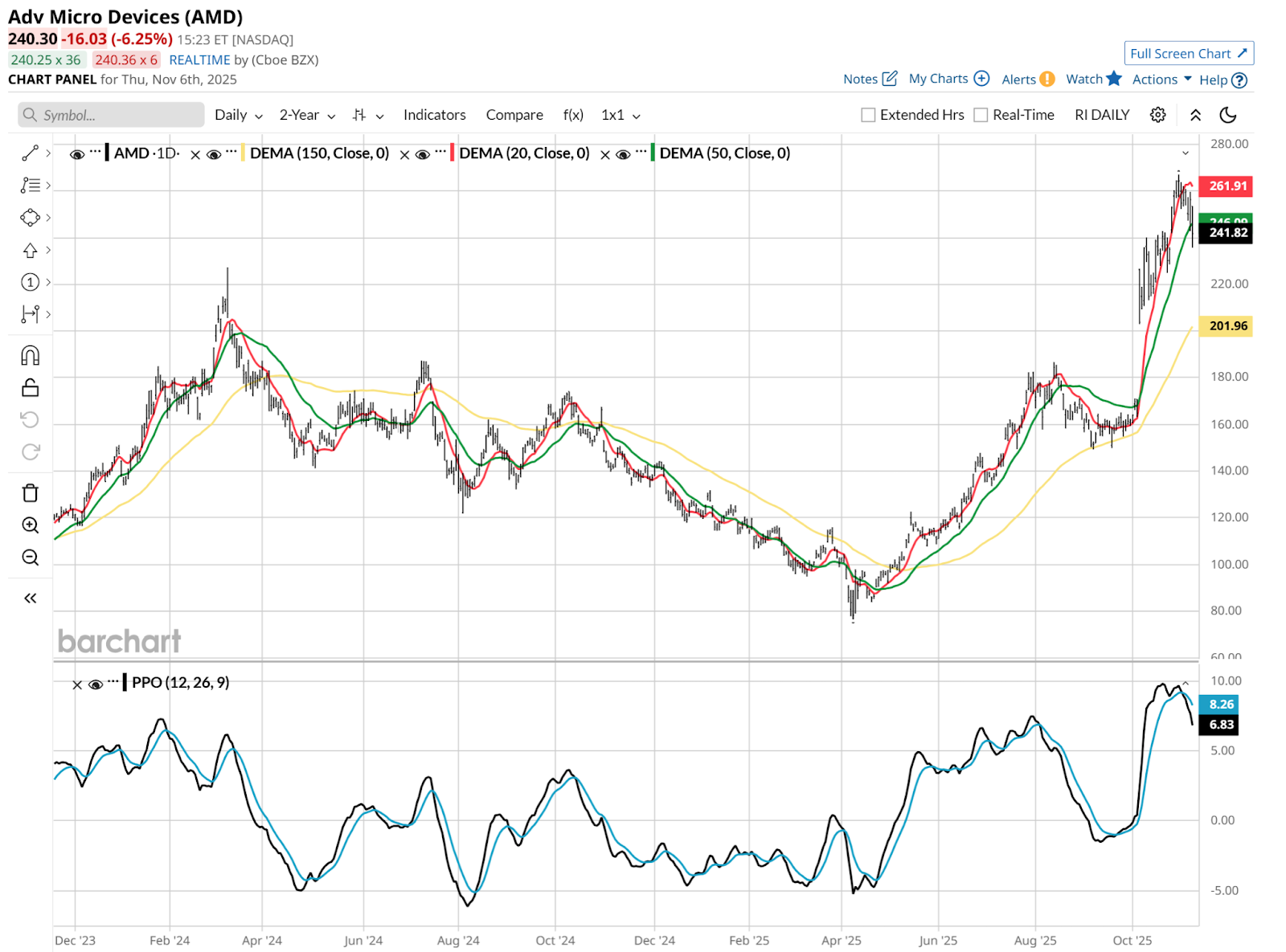Open the Compare menu

pyautogui.click(x=514, y=115)
